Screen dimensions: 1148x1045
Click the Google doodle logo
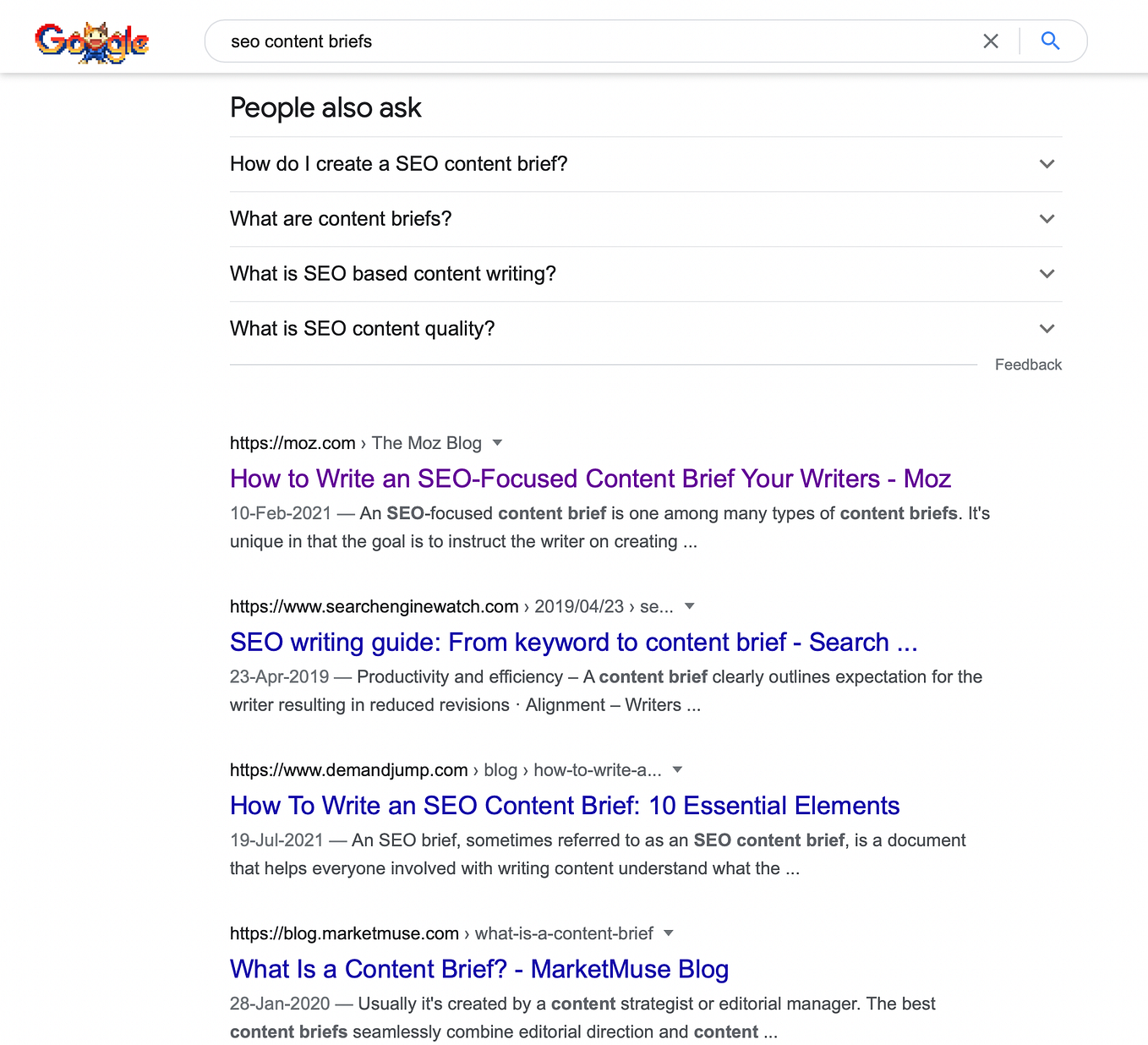pos(92,42)
